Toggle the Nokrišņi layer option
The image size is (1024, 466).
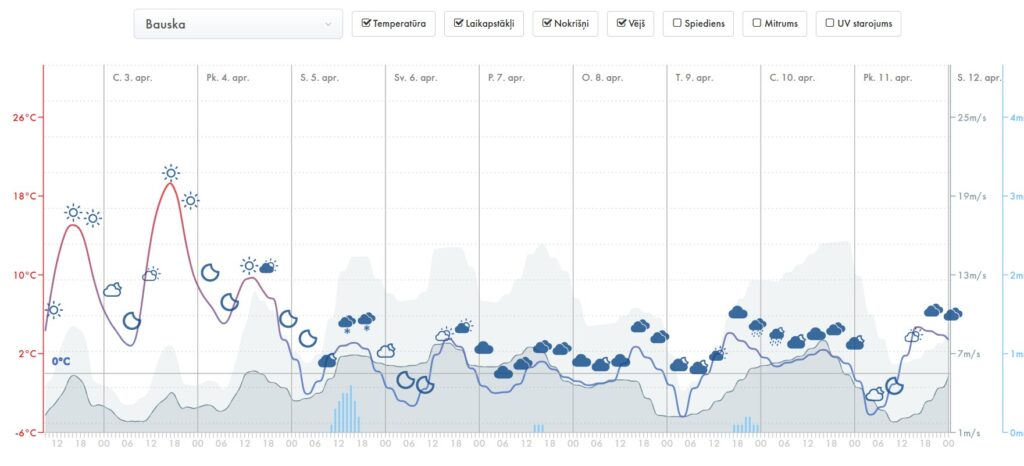coord(565,23)
